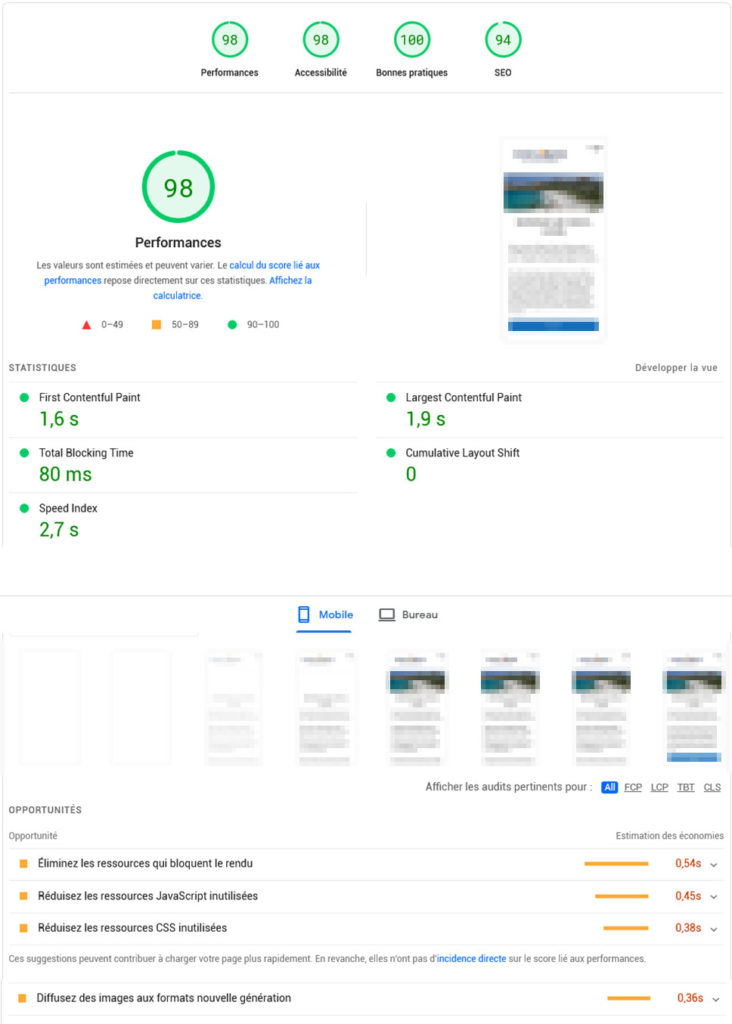Screen dimensions: 732x1024
Task: Click the 0,36s savings estimate
Action: pos(690,998)
